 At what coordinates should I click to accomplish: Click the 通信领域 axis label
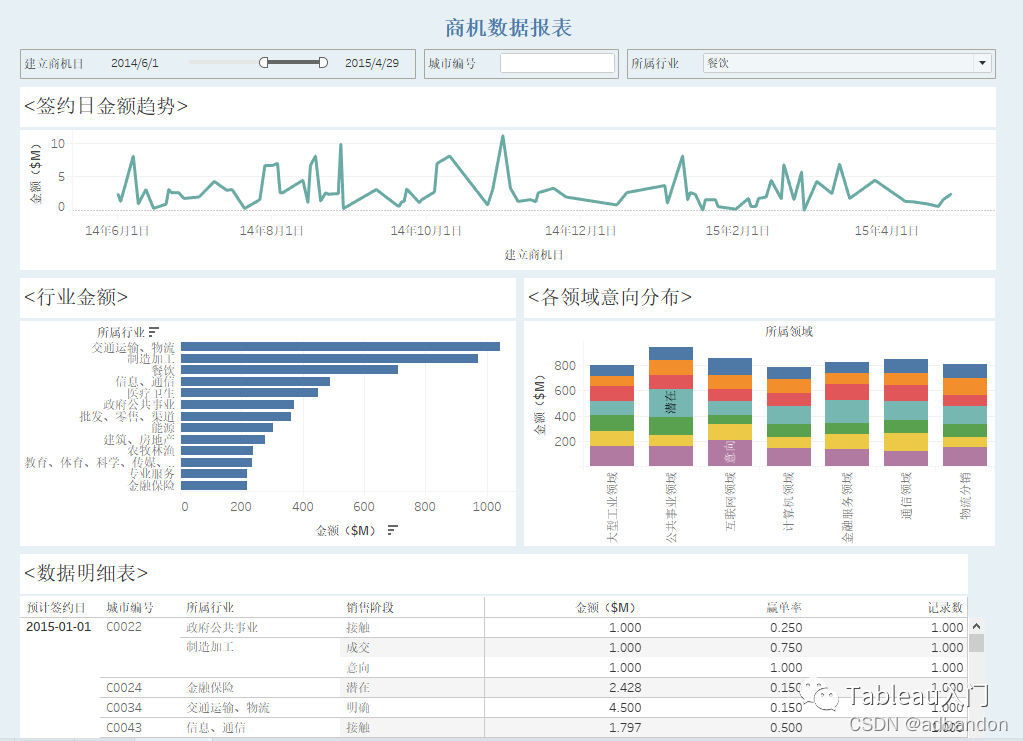[x=906, y=496]
